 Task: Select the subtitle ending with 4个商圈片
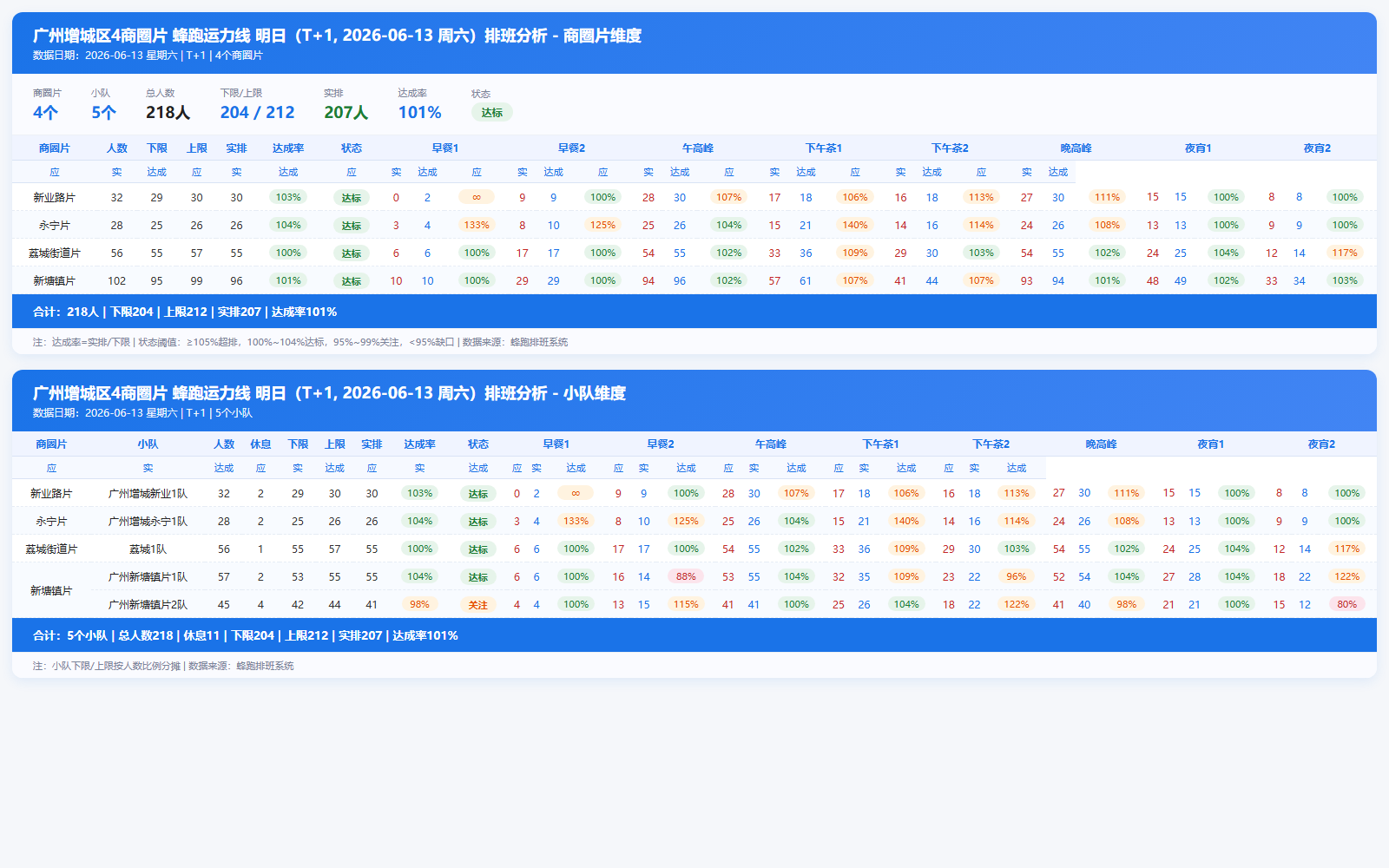(148, 56)
